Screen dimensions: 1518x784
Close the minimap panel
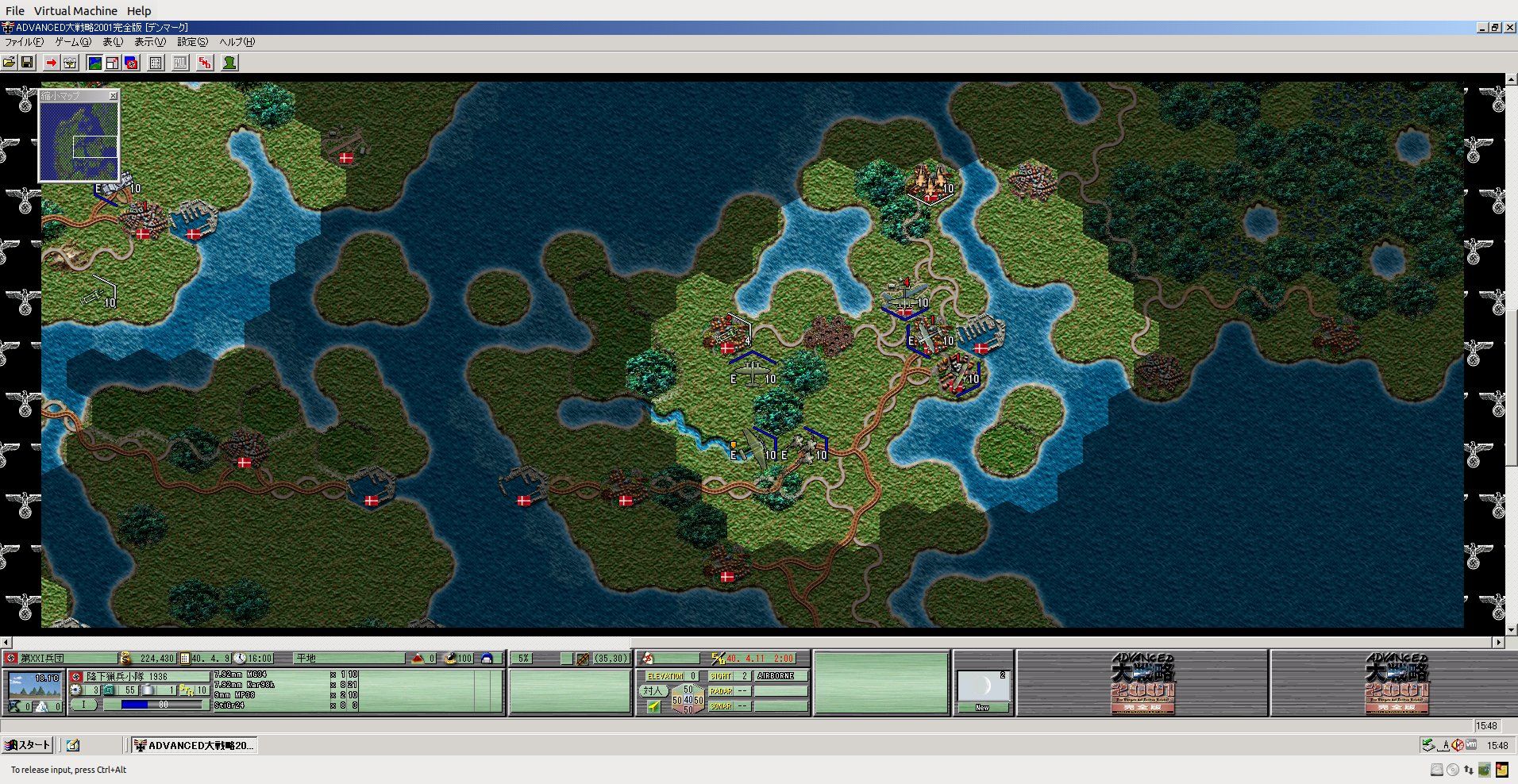113,96
